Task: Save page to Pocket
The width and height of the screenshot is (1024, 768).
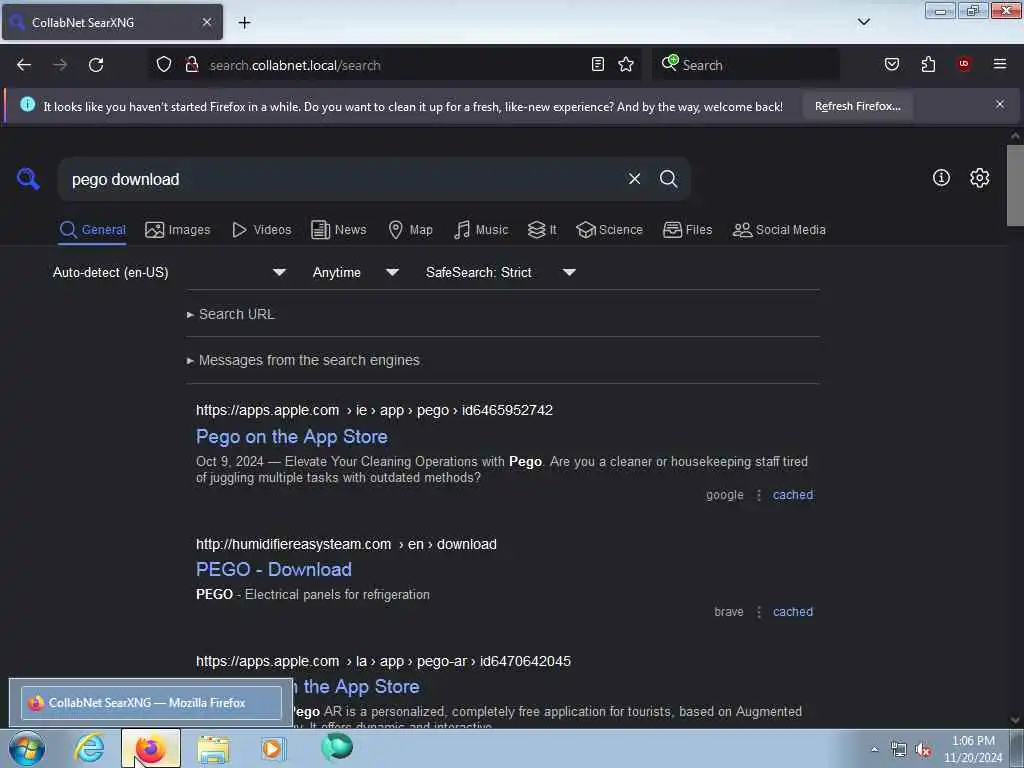Action: 891,64
